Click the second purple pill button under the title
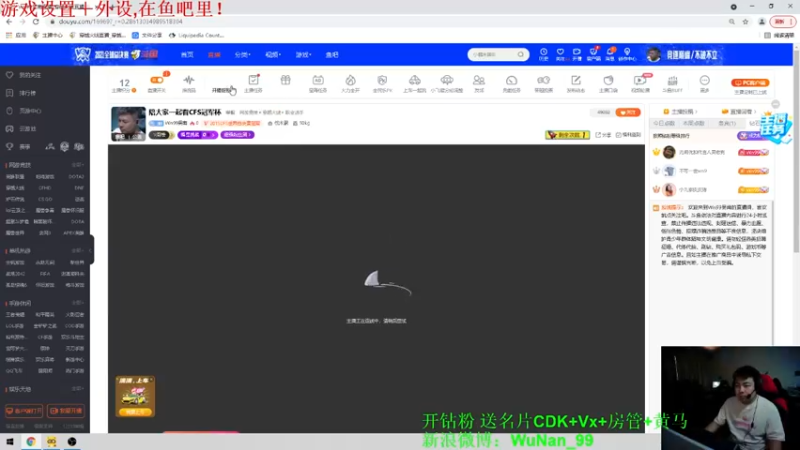The image size is (800, 450). click(x=237, y=135)
